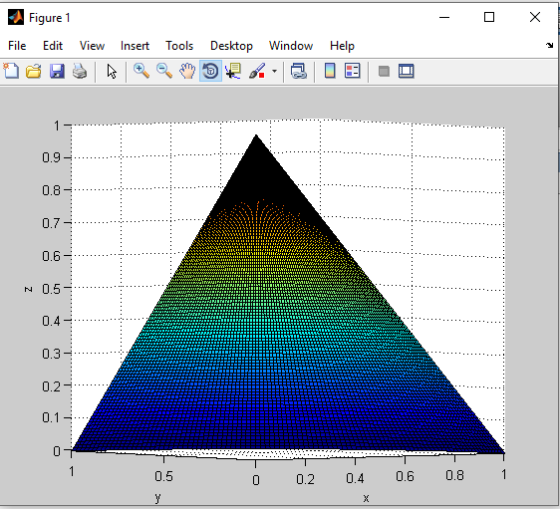Close the Figure 1 window

tap(535, 17)
